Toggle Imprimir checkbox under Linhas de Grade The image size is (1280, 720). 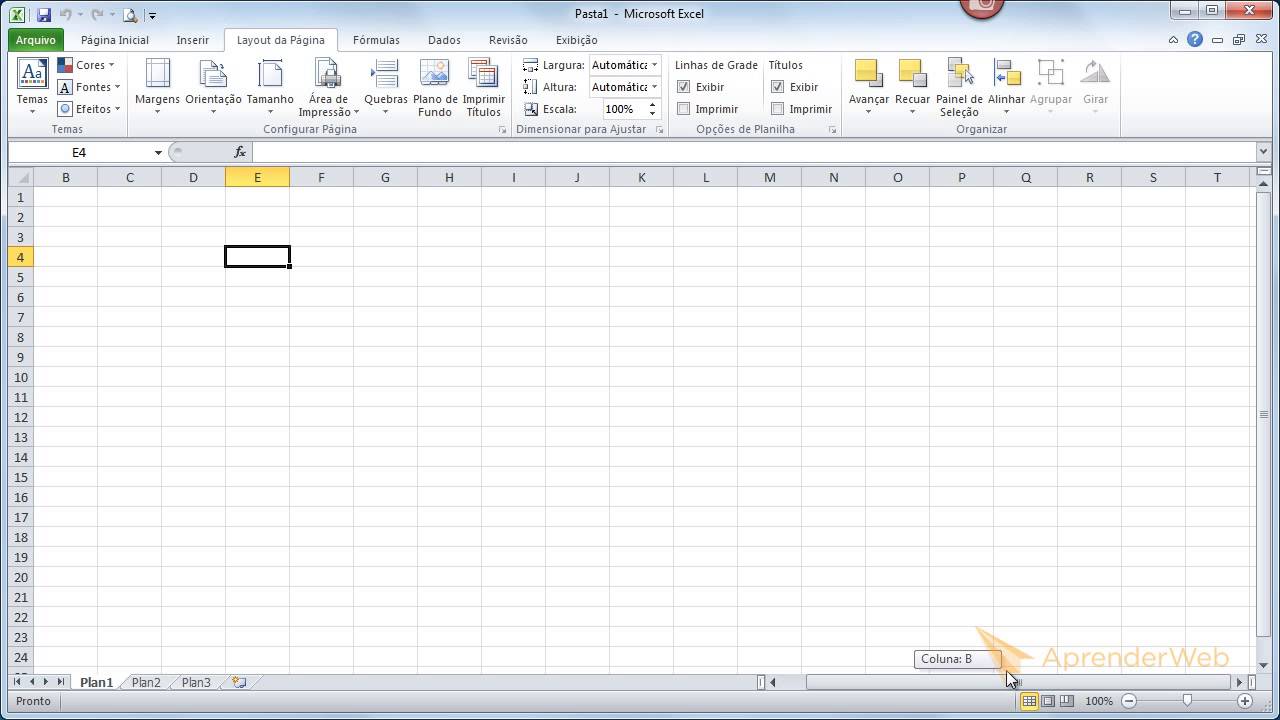pyautogui.click(x=684, y=109)
